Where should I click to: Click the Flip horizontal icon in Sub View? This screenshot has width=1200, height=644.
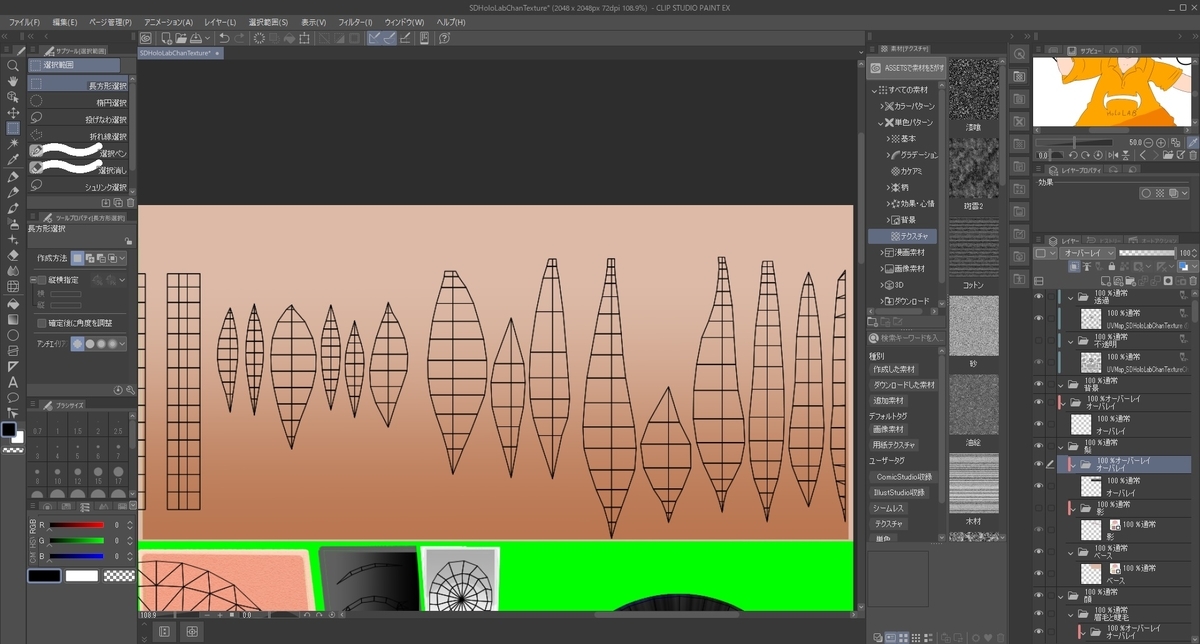[1111, 156]
